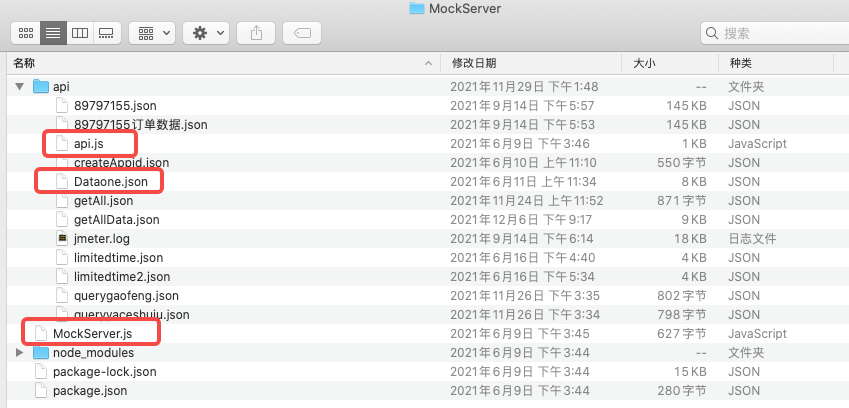Click the search field

(770, 33)
